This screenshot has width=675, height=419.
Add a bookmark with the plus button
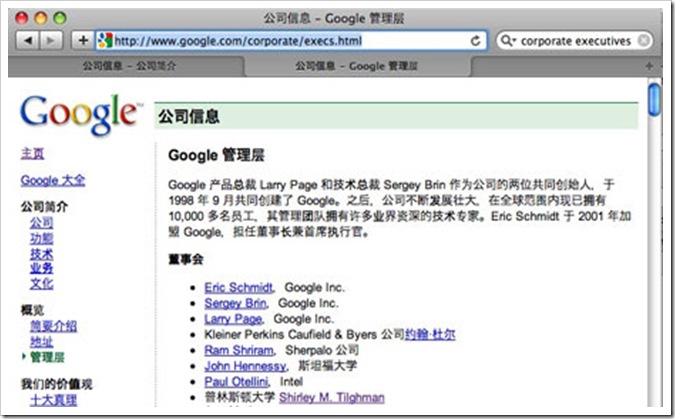tap(83, 40)
